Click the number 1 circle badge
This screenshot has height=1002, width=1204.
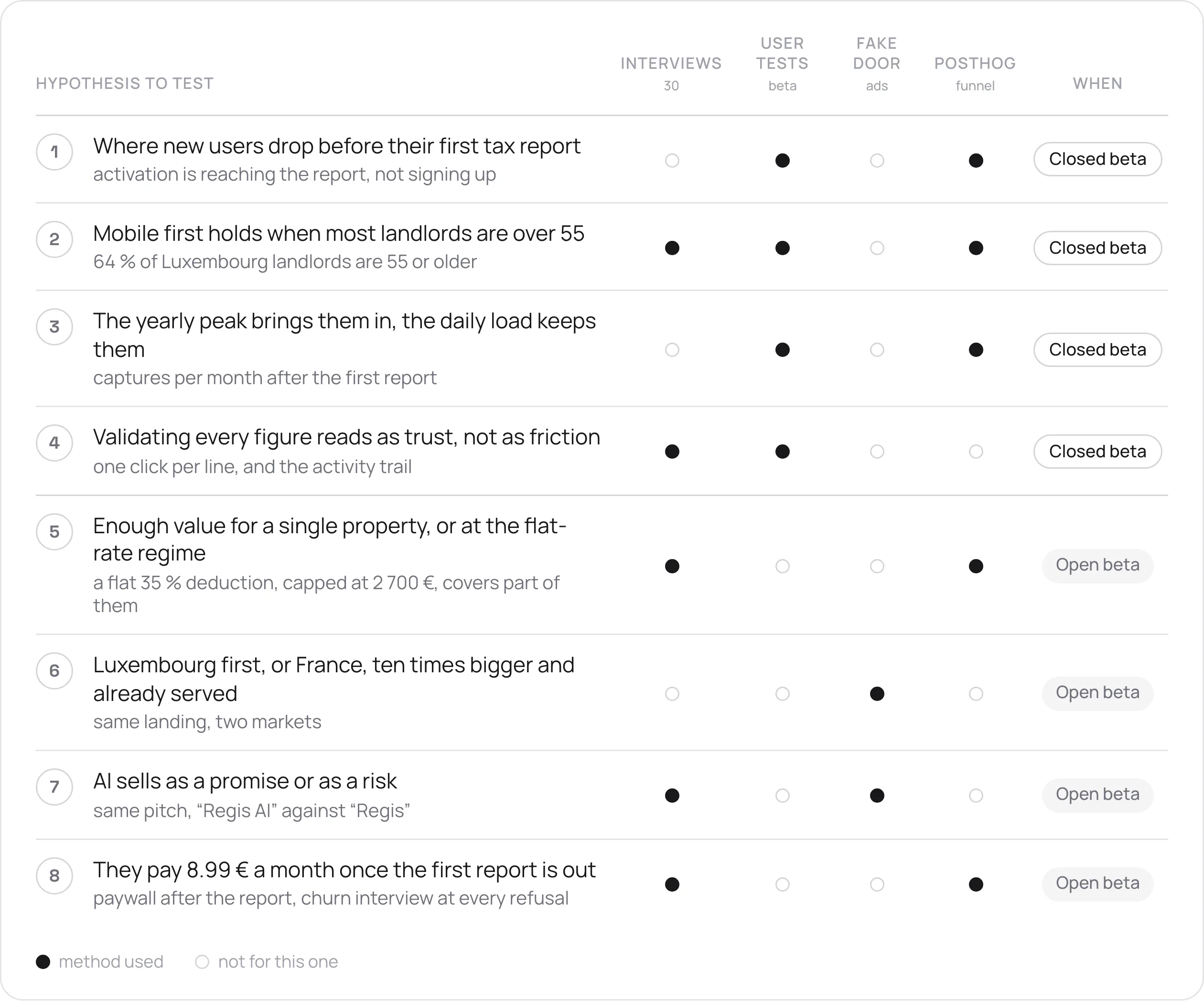54,152
